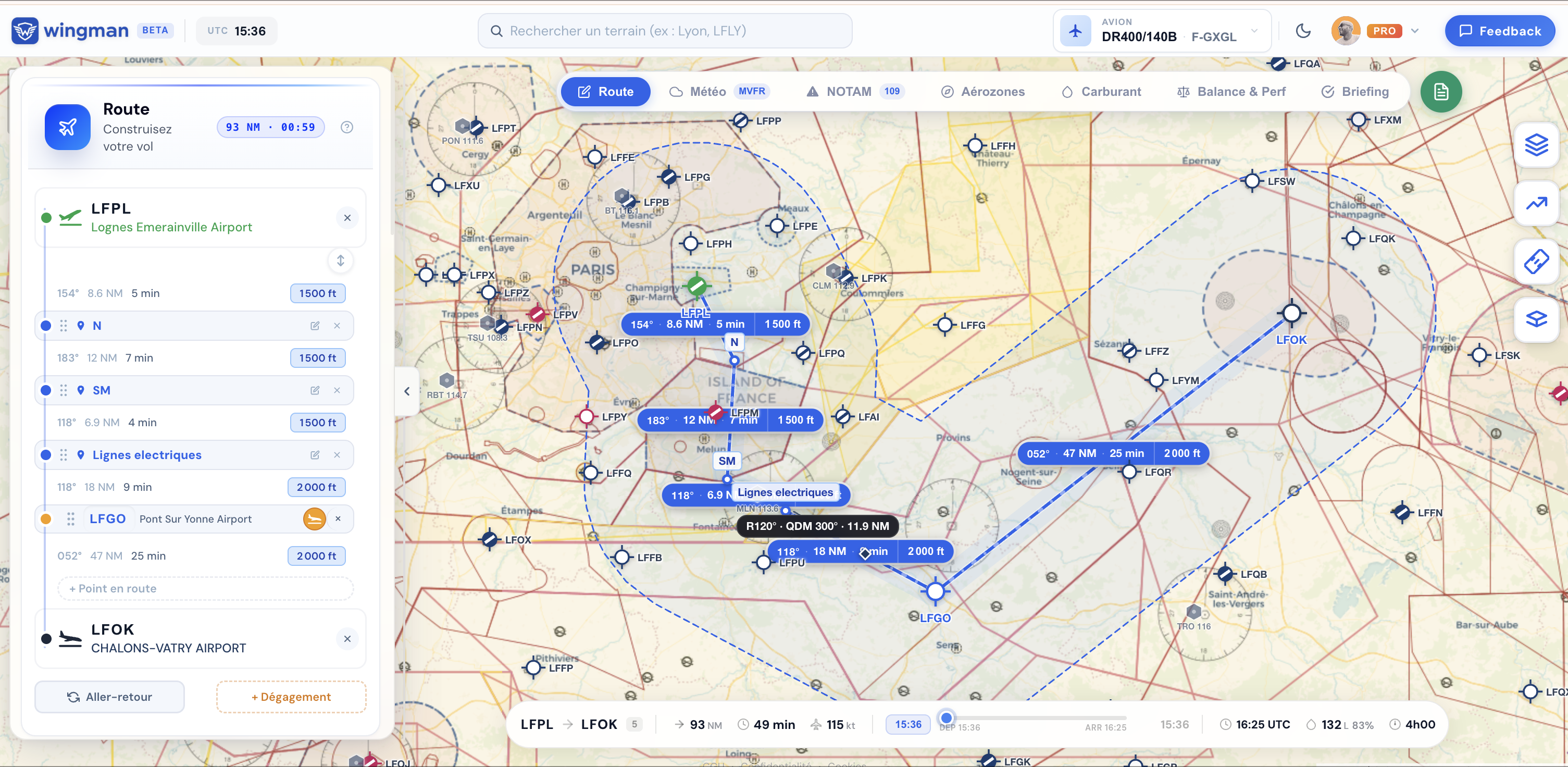
Task: Toggle LFGO orange landing icon
Action: [314, 518]
